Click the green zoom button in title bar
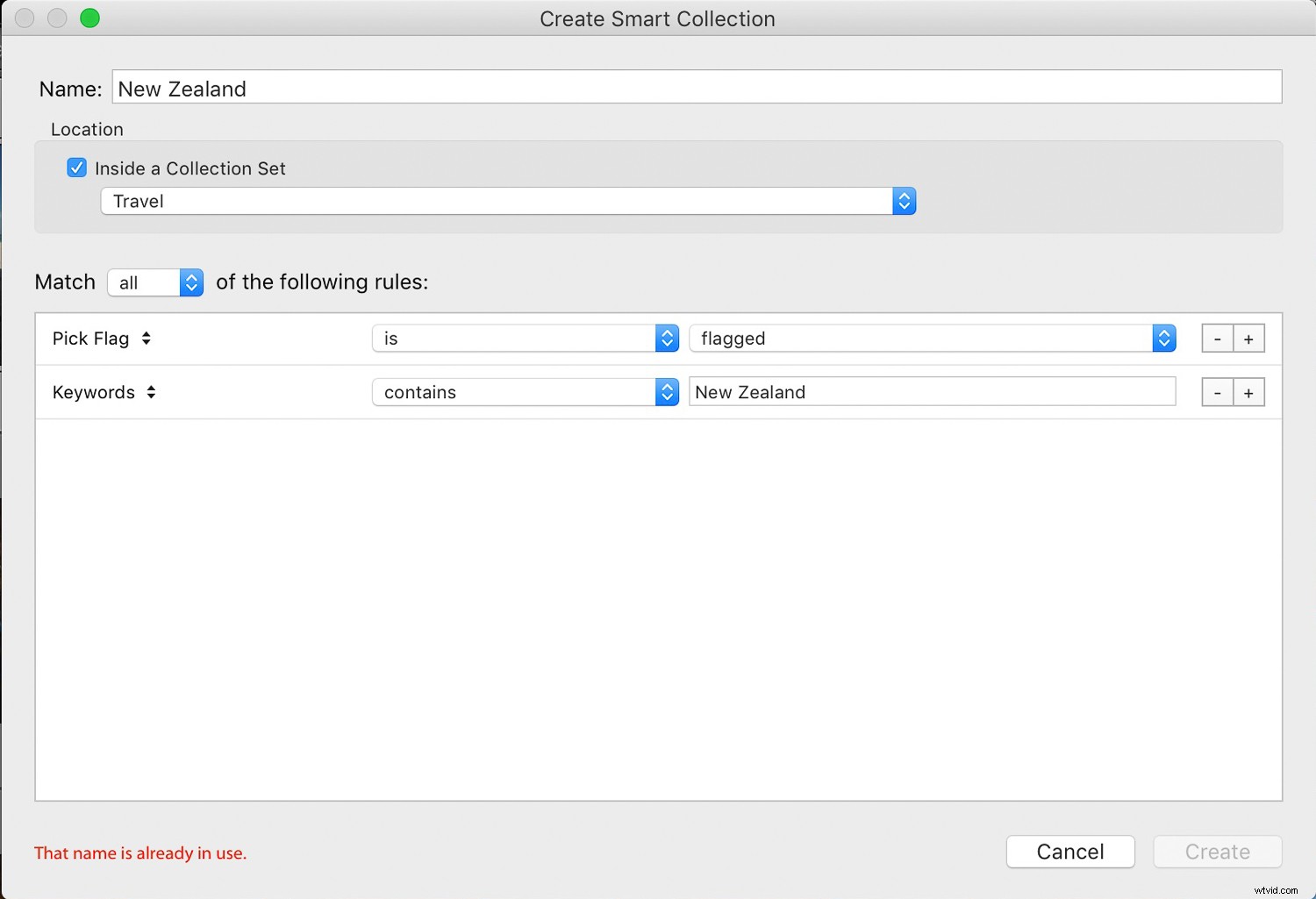This screenshot has height=899, width=1316. click(x=89, y=18)
